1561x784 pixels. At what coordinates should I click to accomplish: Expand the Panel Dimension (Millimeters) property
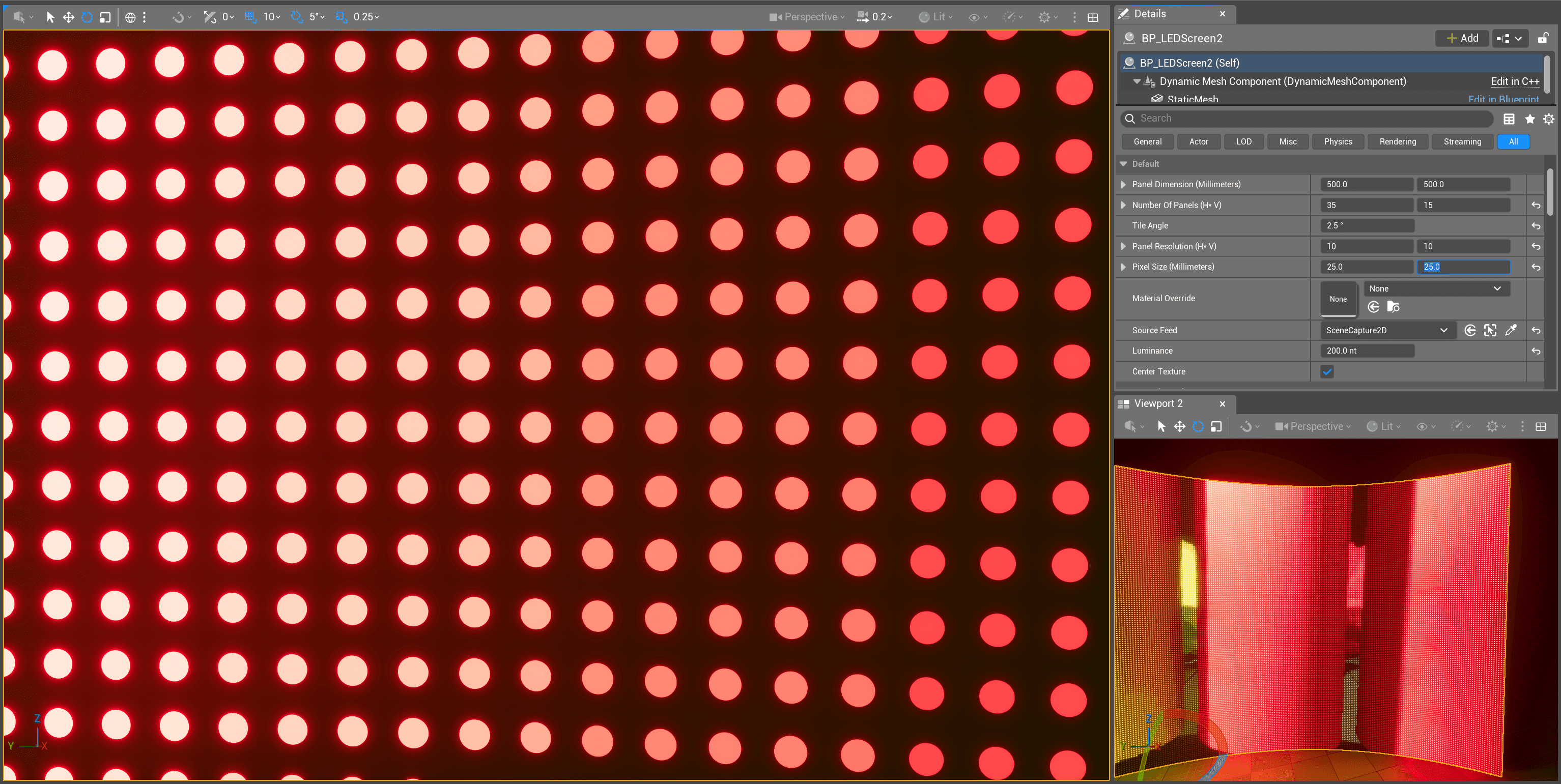point(1123,184)
